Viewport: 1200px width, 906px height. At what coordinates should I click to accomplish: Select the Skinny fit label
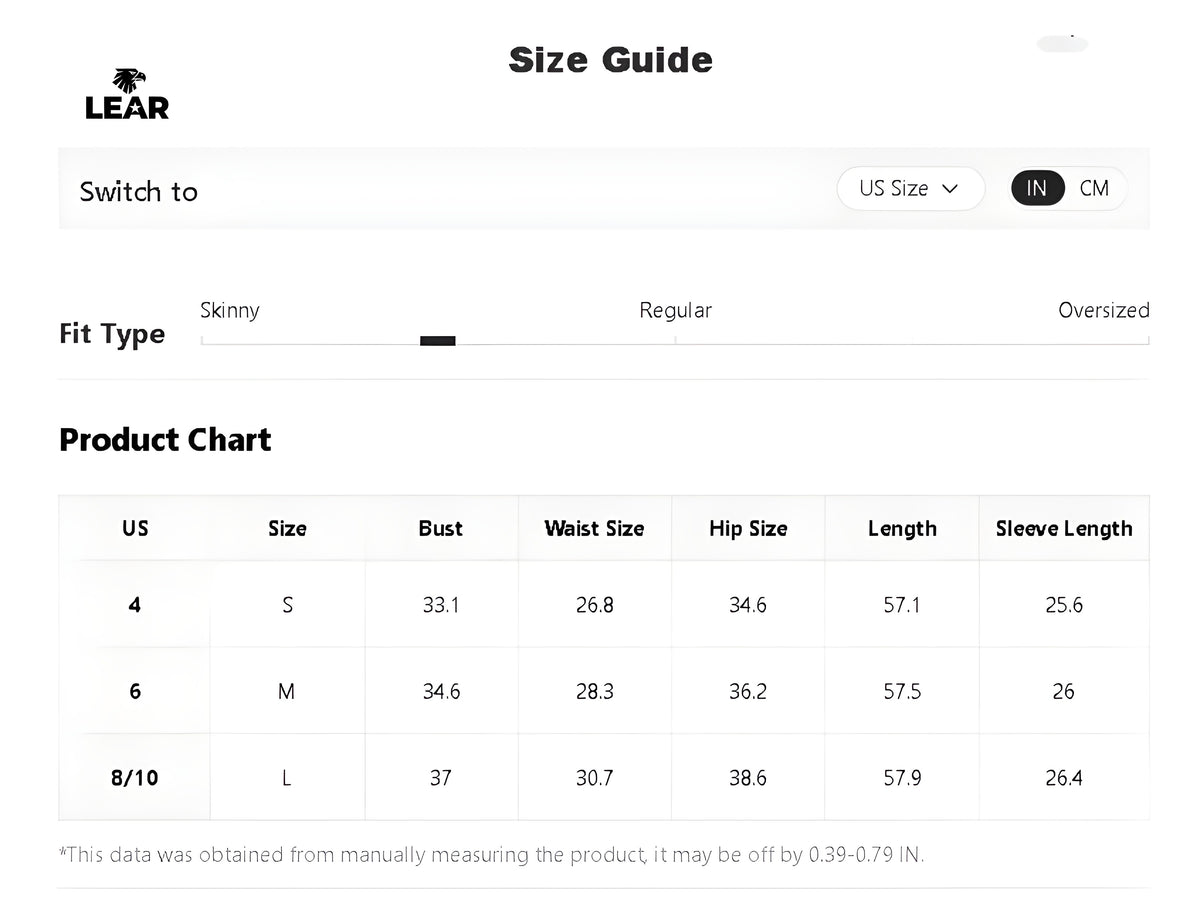pyautogui.click(x=230, y=310)
